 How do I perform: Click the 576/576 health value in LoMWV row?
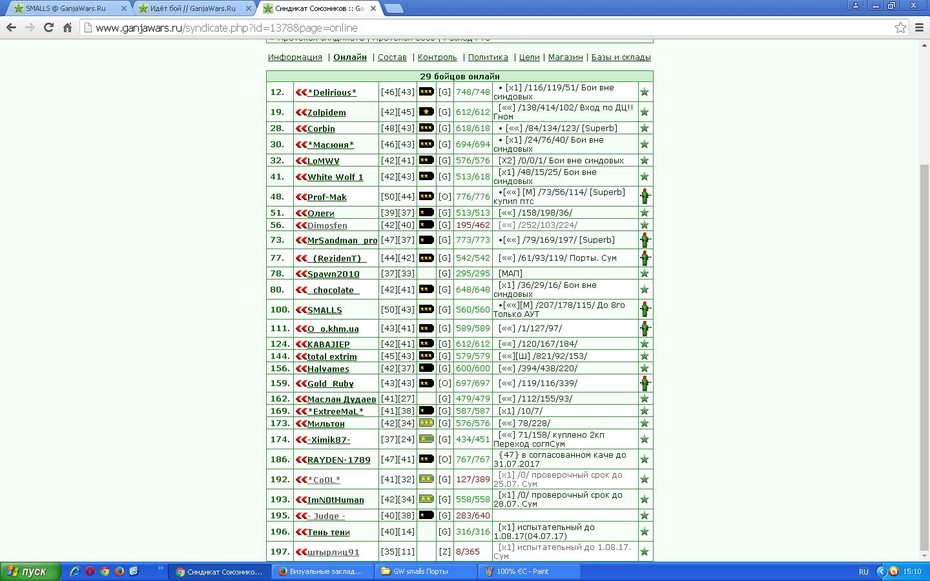[x=473, y=161]
